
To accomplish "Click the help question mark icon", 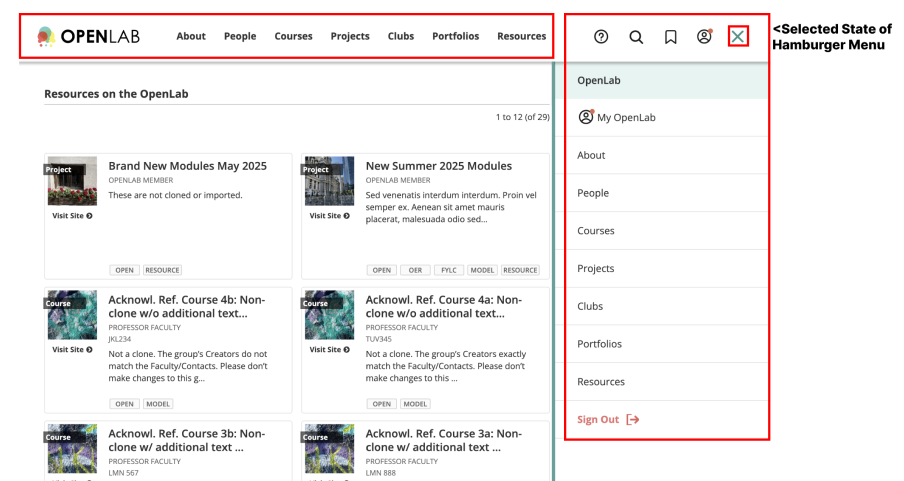I will [x=601, y=37].
